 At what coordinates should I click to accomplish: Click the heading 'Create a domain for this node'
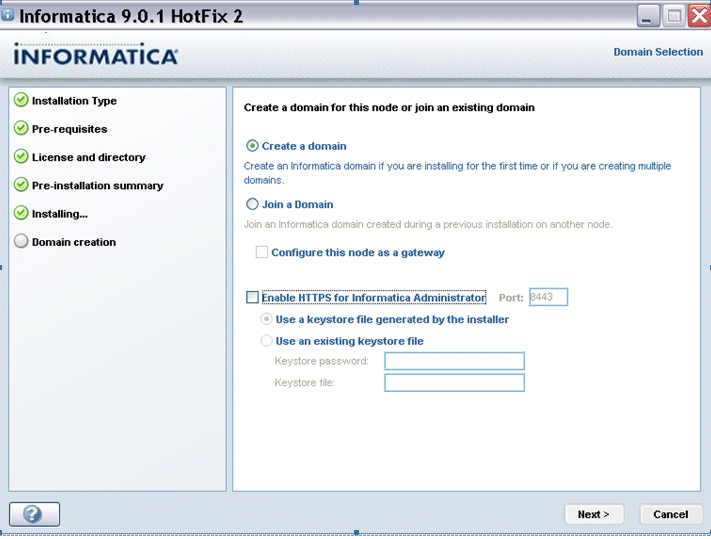point(389,107)
